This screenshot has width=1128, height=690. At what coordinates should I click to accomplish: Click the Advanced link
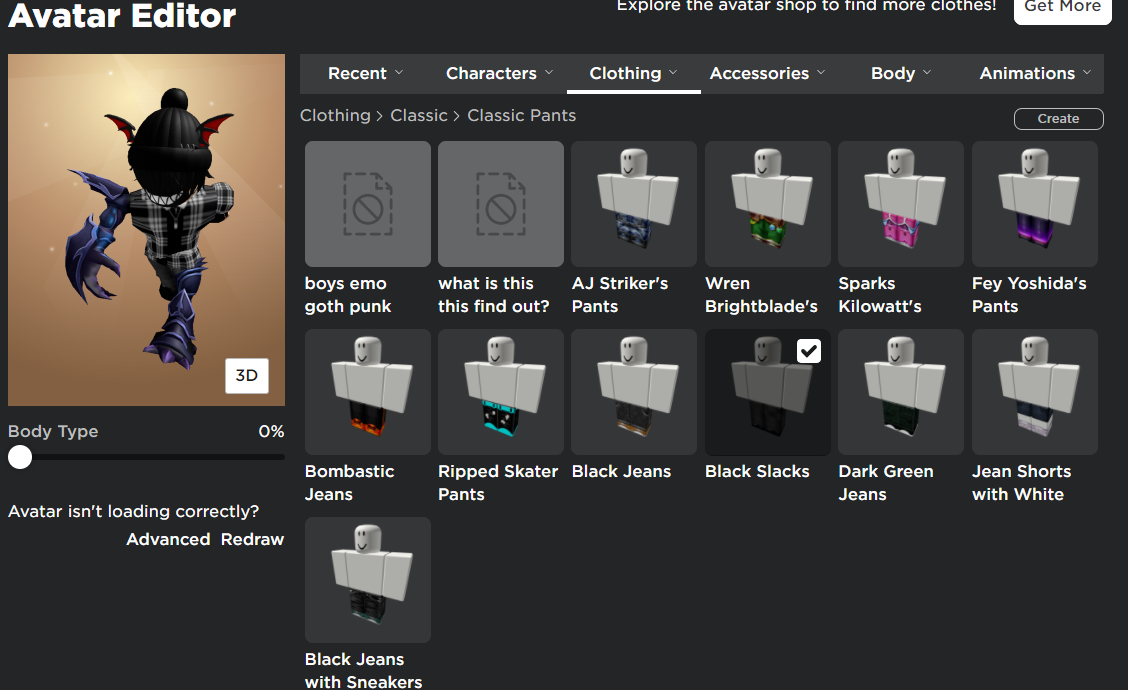coord(168,539)
